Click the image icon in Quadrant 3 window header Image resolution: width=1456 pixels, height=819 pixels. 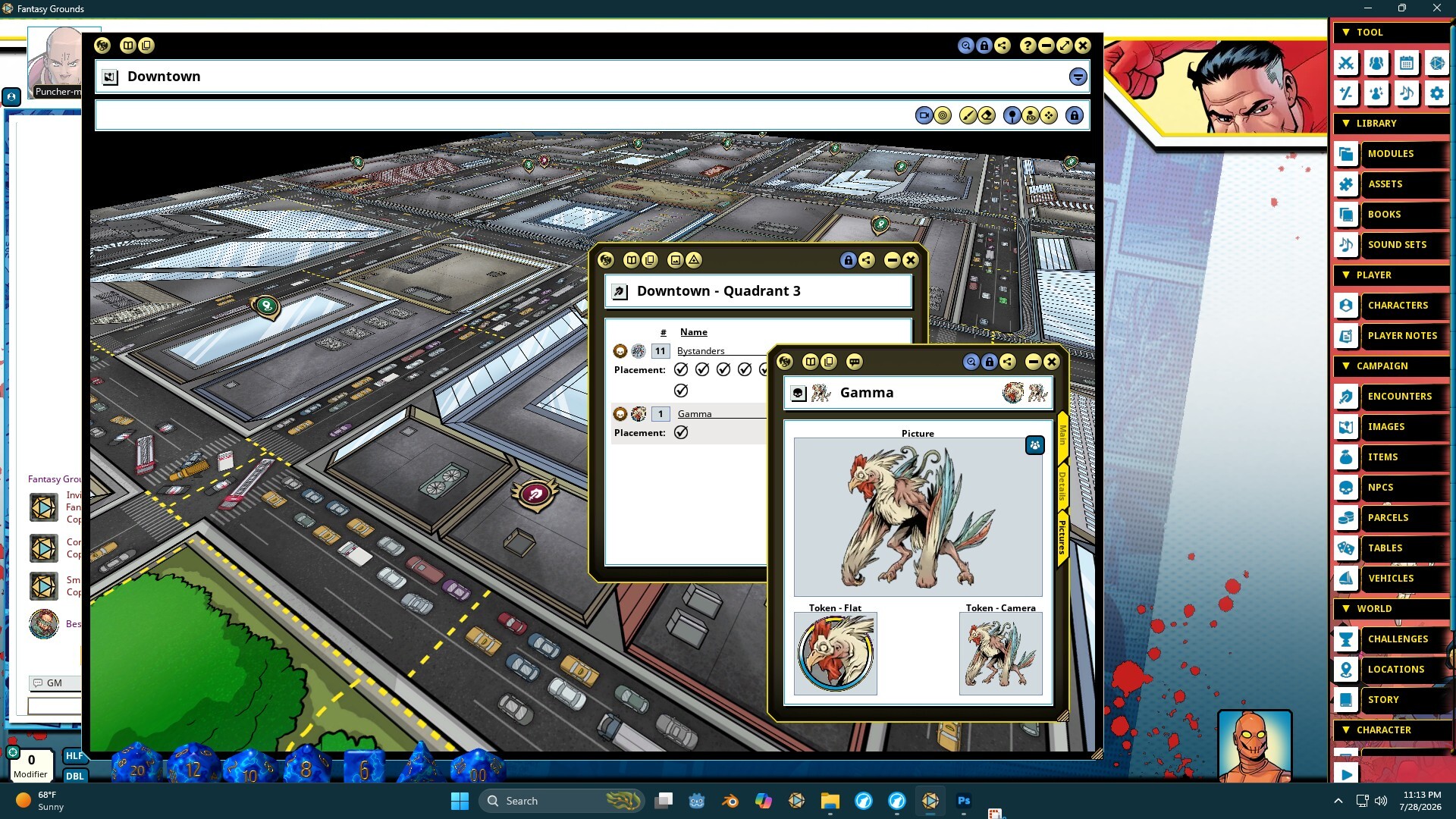(x=675, y=260)
